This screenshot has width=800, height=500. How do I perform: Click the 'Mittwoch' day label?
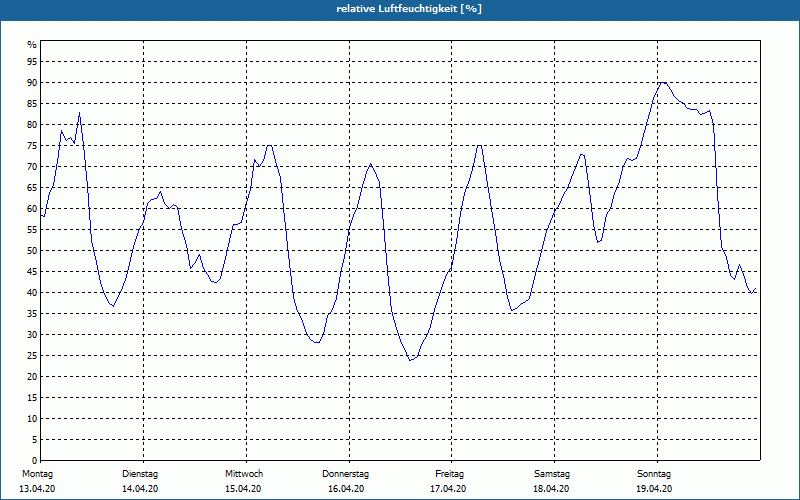tap(244, 474)
